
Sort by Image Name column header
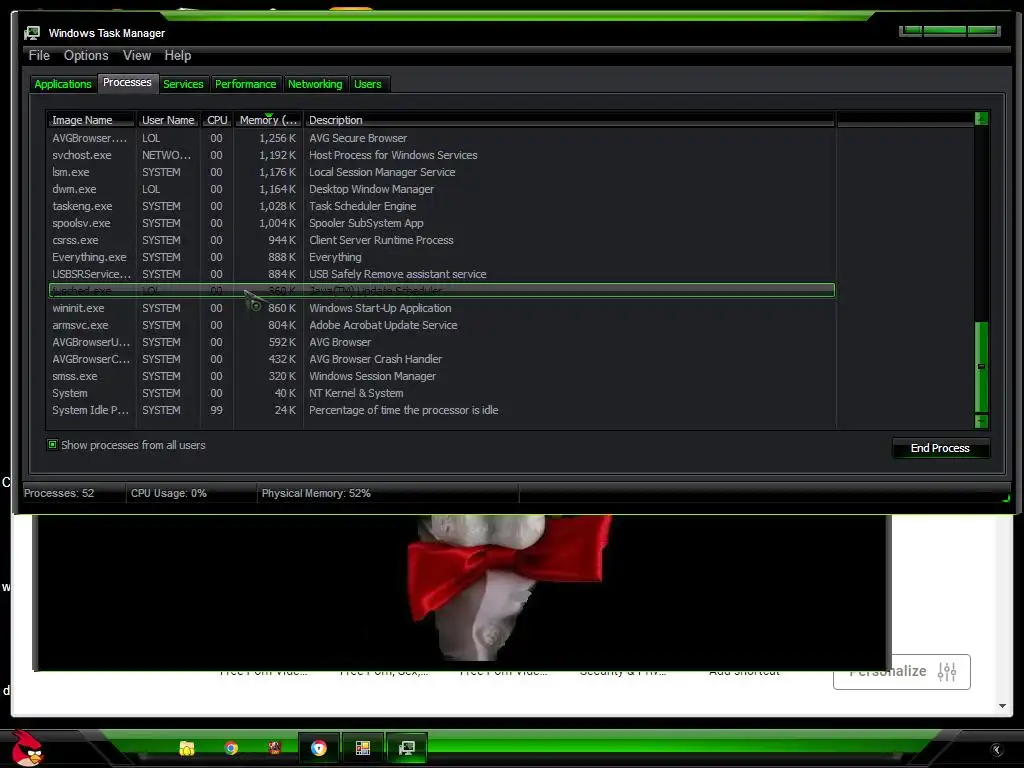pyautogui.click(x=91, y=120)
